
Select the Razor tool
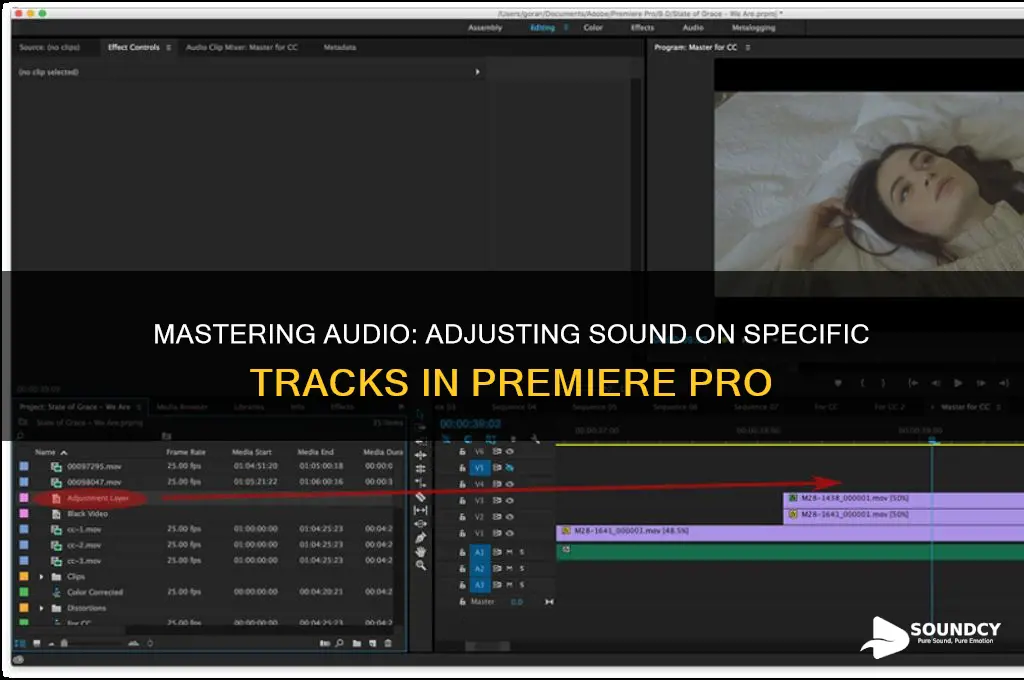pos(421,496)
